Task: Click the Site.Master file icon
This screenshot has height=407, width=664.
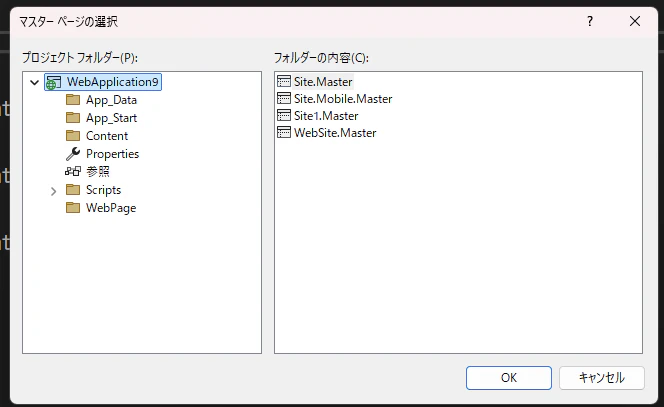Action: coord(284,81)
